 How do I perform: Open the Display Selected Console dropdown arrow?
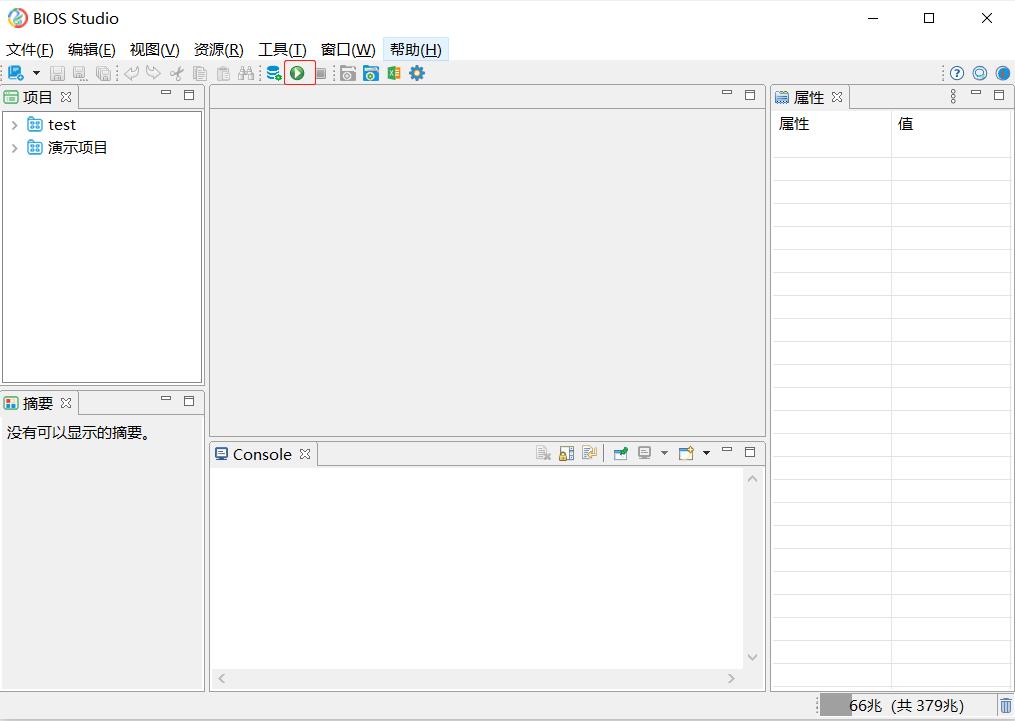coord(664,453)
